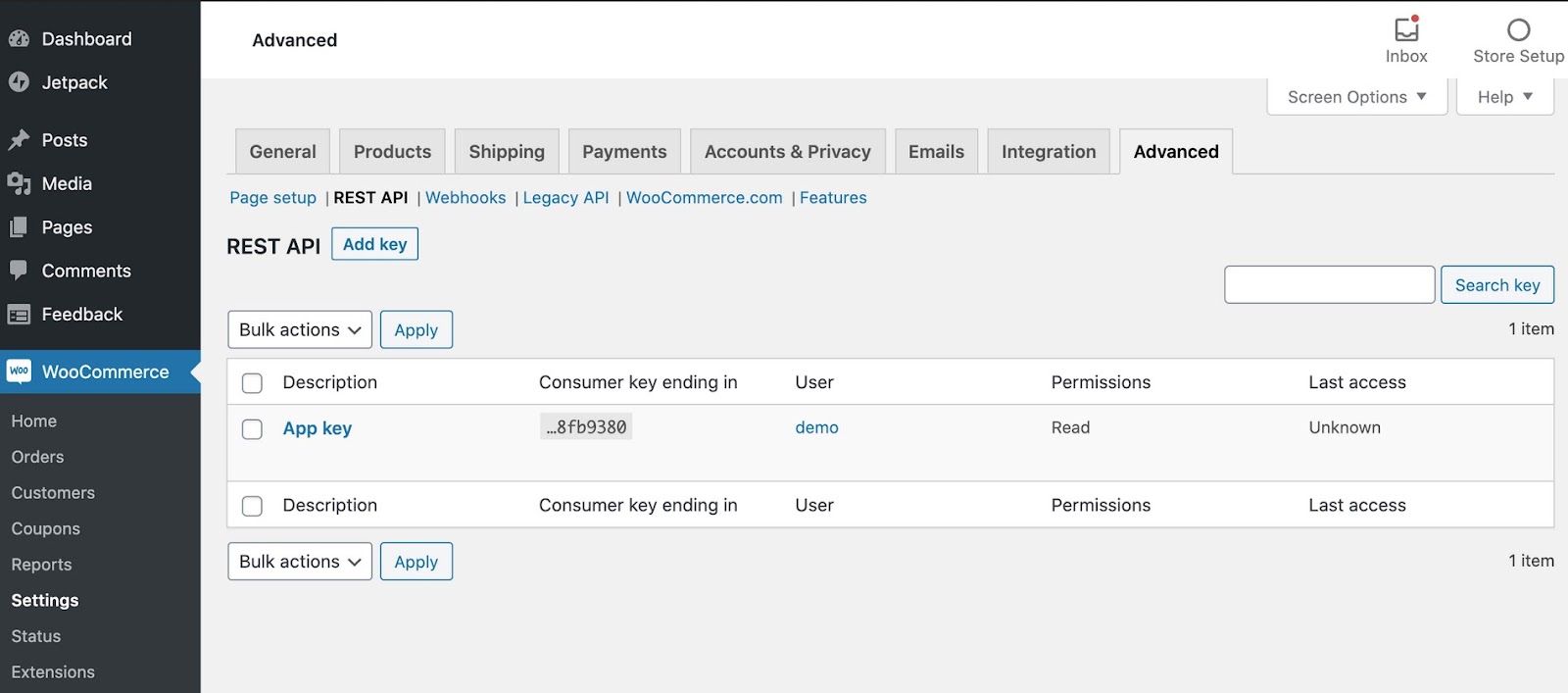The height and width of the screenshot is (693, 1568).
Task: Open the Media menu label
Action: (67, 183)
